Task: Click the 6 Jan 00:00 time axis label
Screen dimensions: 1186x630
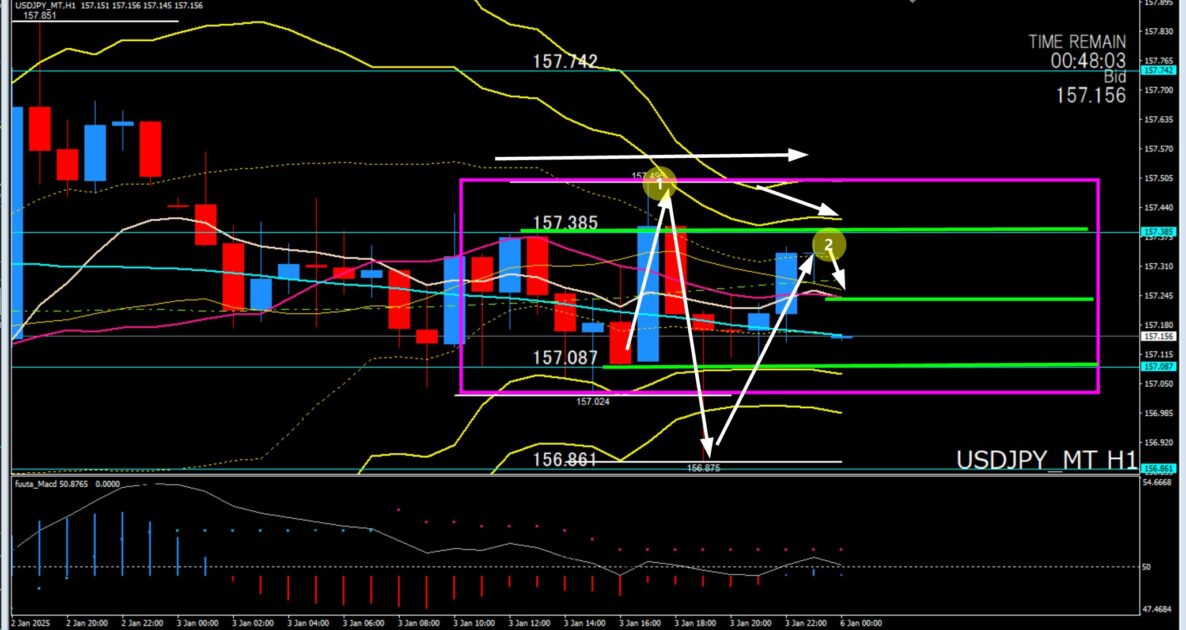Action: pos(860,621)
